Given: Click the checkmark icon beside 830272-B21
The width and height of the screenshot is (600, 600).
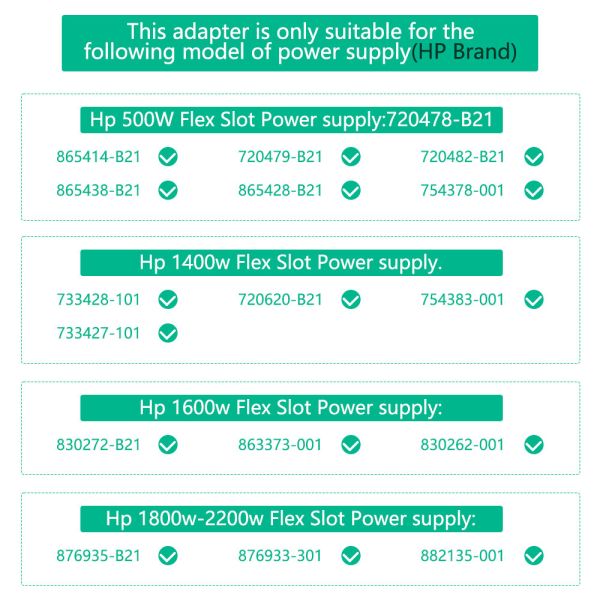Looking at the screenshot, I should [x=168, y=444].
